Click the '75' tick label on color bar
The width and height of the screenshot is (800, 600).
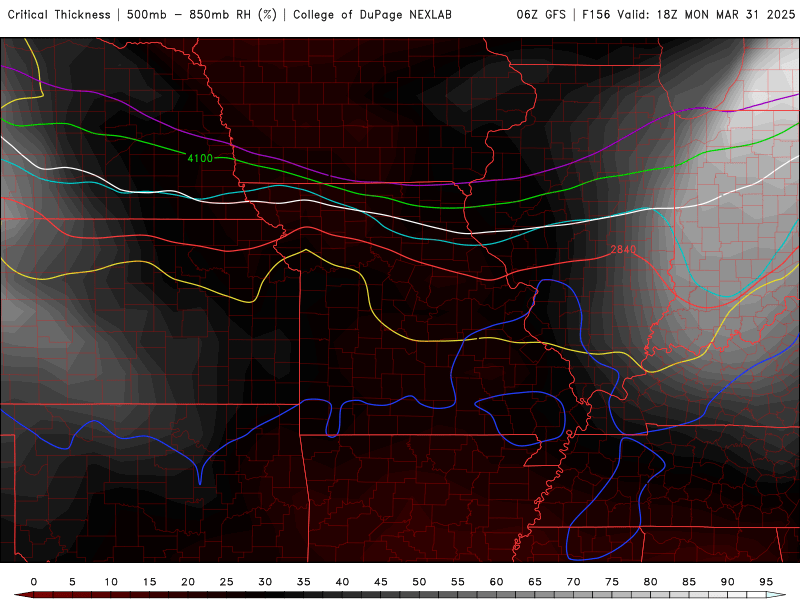point(612,582)
